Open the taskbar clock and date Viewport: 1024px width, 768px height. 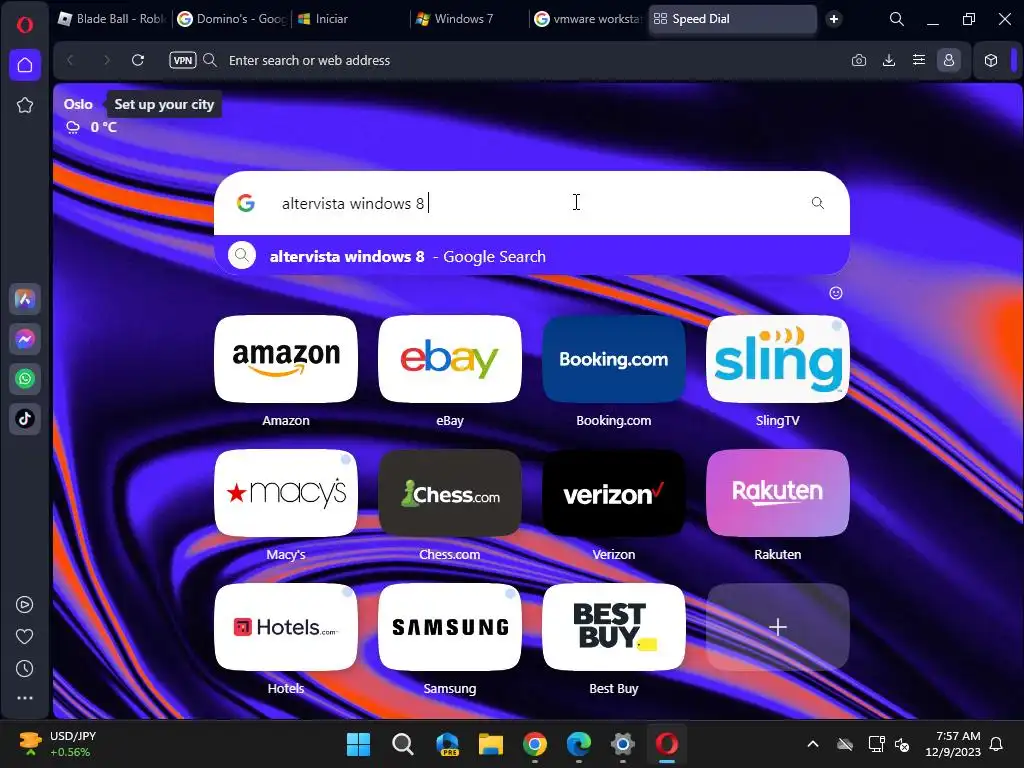[953, 744]
